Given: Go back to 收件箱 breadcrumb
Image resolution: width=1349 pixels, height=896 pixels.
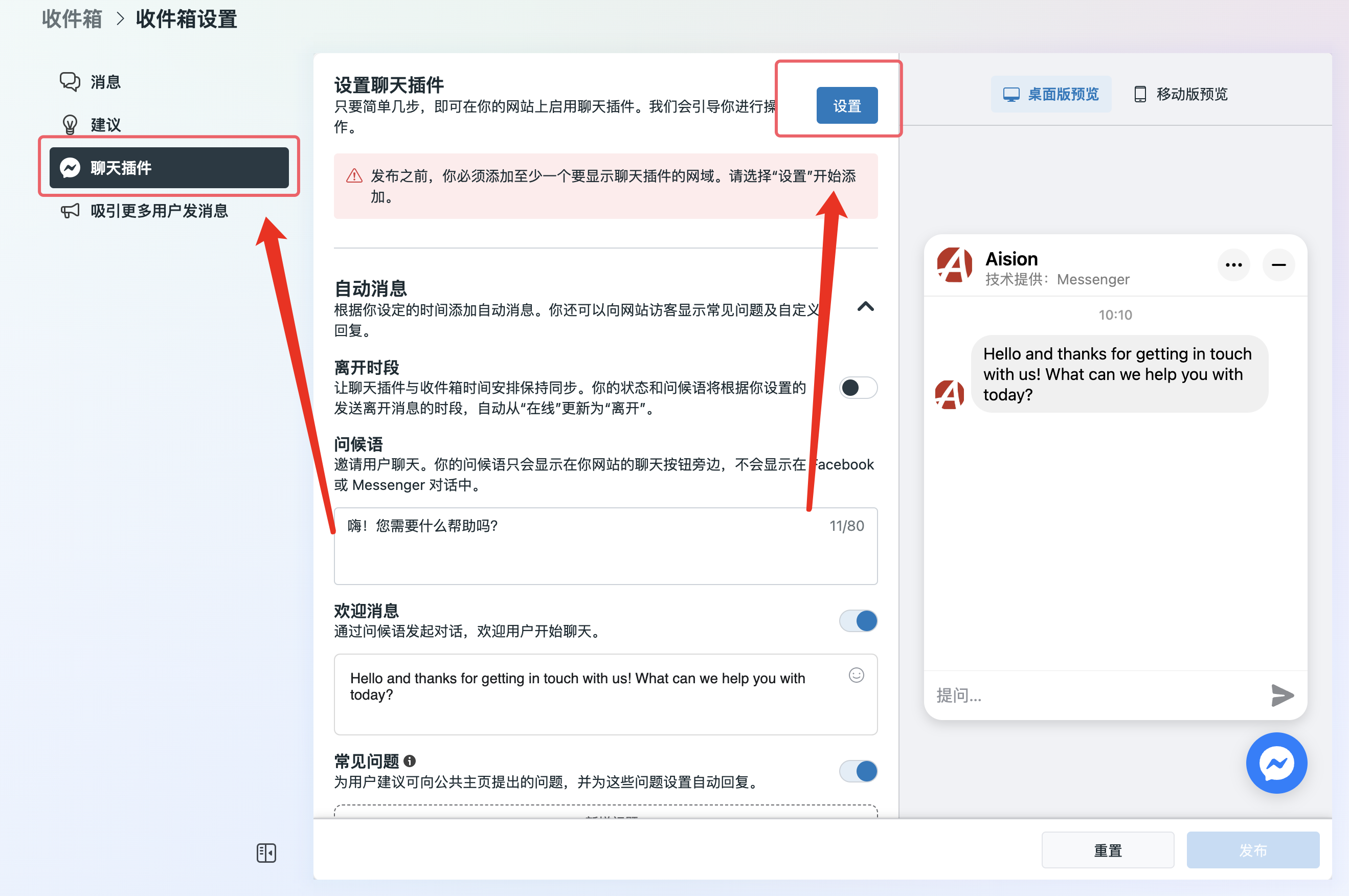Looking at the screenshot, I should [72, 19].
